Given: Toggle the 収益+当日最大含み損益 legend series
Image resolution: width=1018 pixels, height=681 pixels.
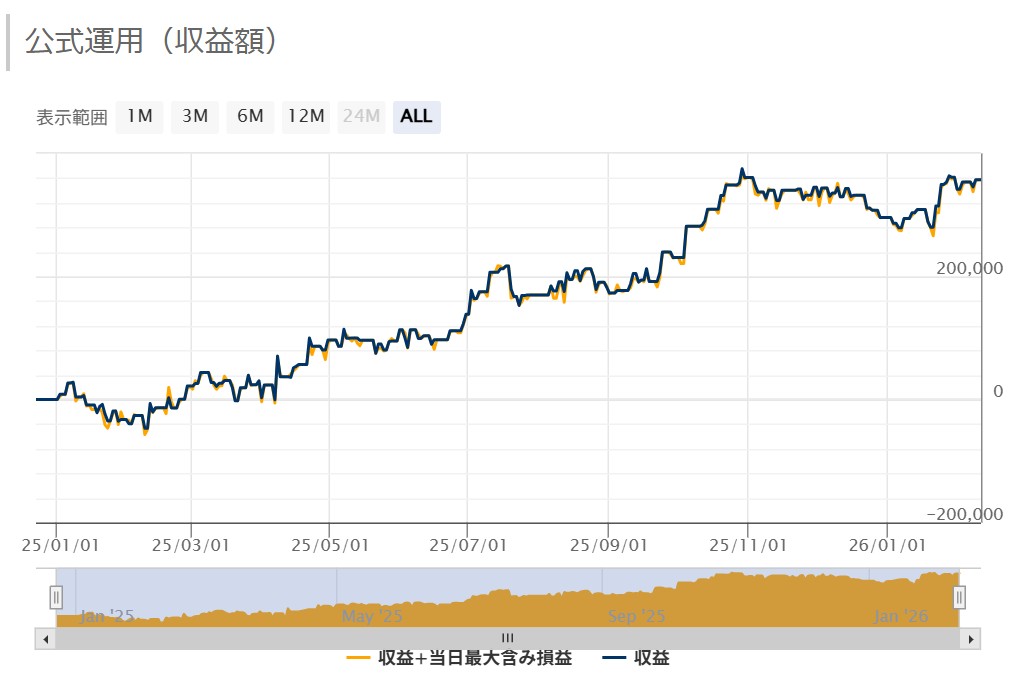Looking at the screenshot, I should 460,658.
